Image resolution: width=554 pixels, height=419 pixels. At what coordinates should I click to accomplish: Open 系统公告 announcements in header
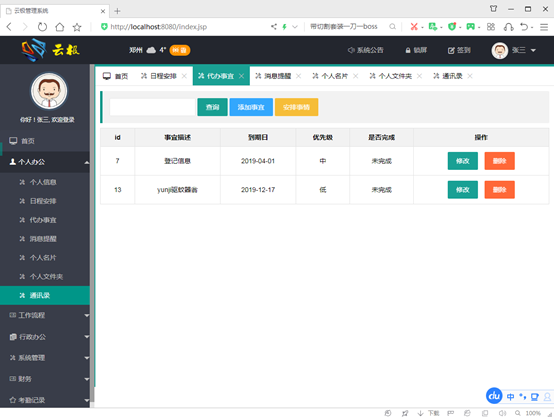[366, 50]
